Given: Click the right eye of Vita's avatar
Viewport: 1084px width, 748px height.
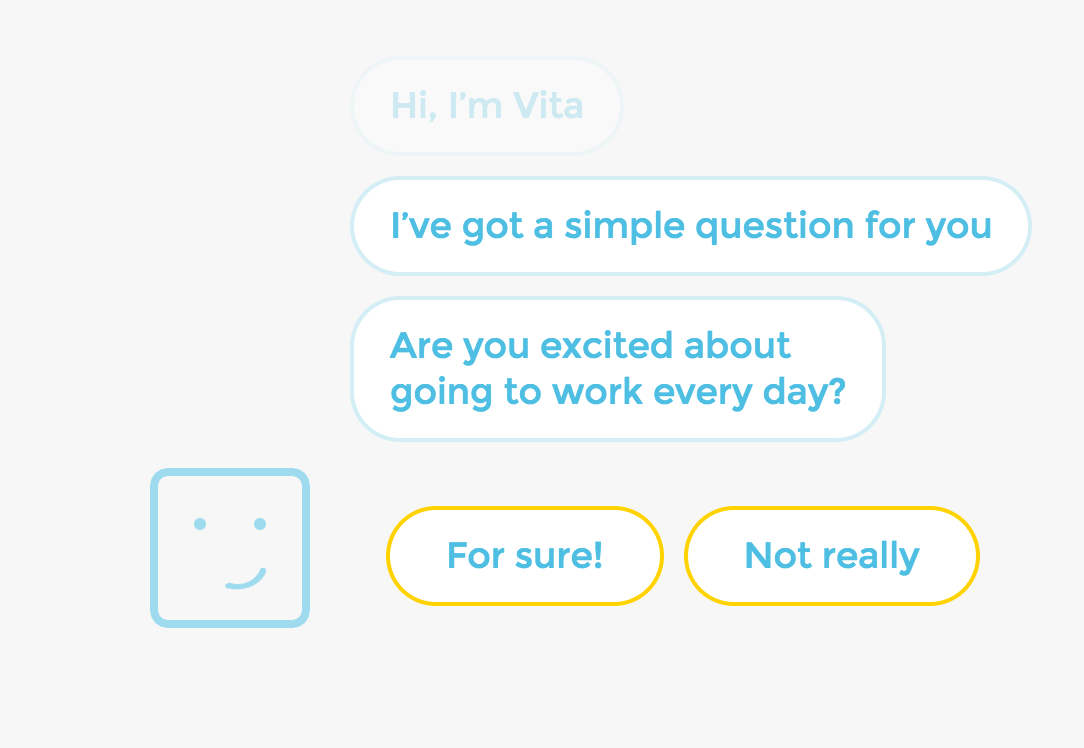Looking at the screenshot, I should point(260,524).
